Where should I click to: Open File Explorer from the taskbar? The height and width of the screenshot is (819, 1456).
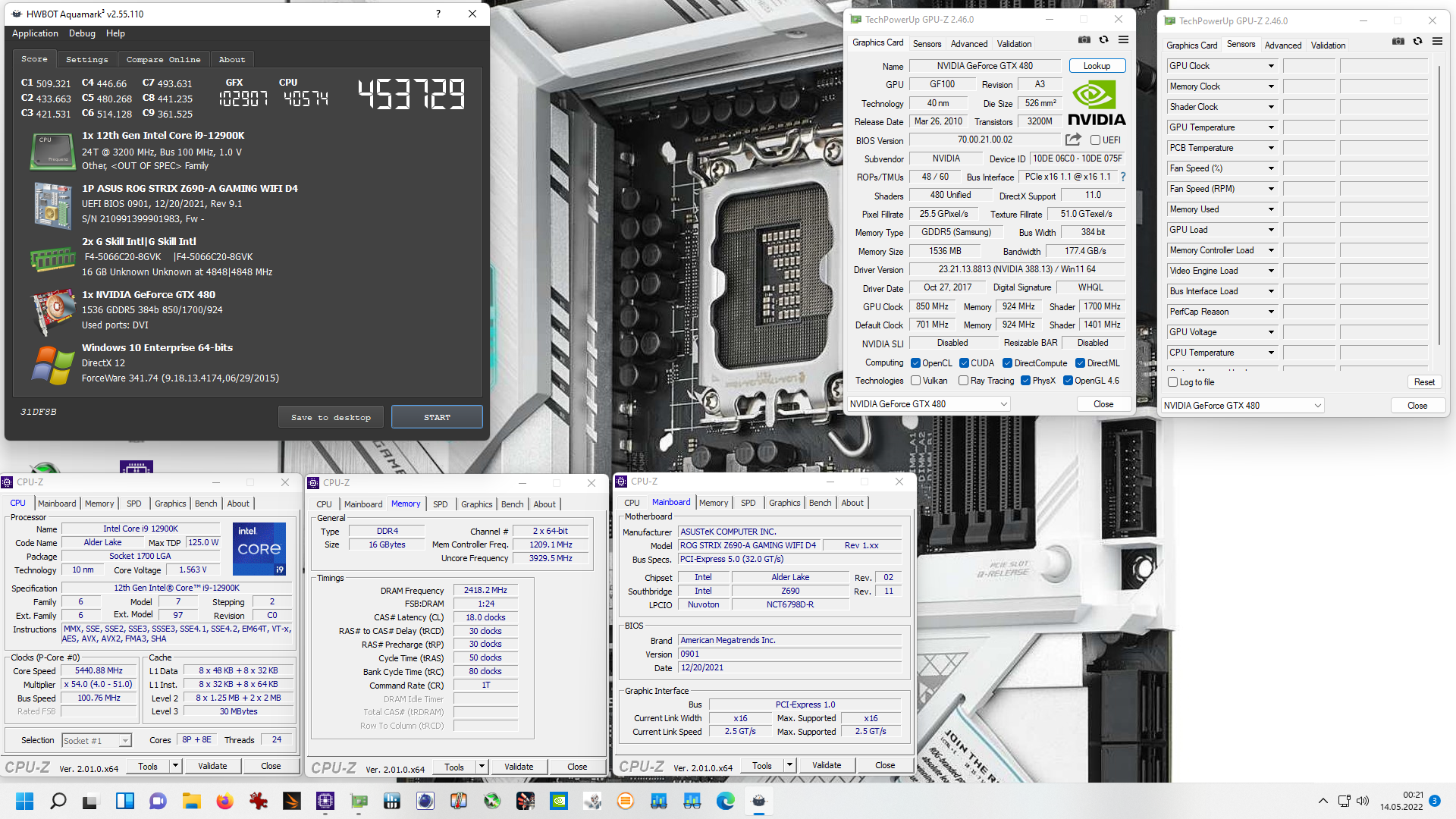191,801
